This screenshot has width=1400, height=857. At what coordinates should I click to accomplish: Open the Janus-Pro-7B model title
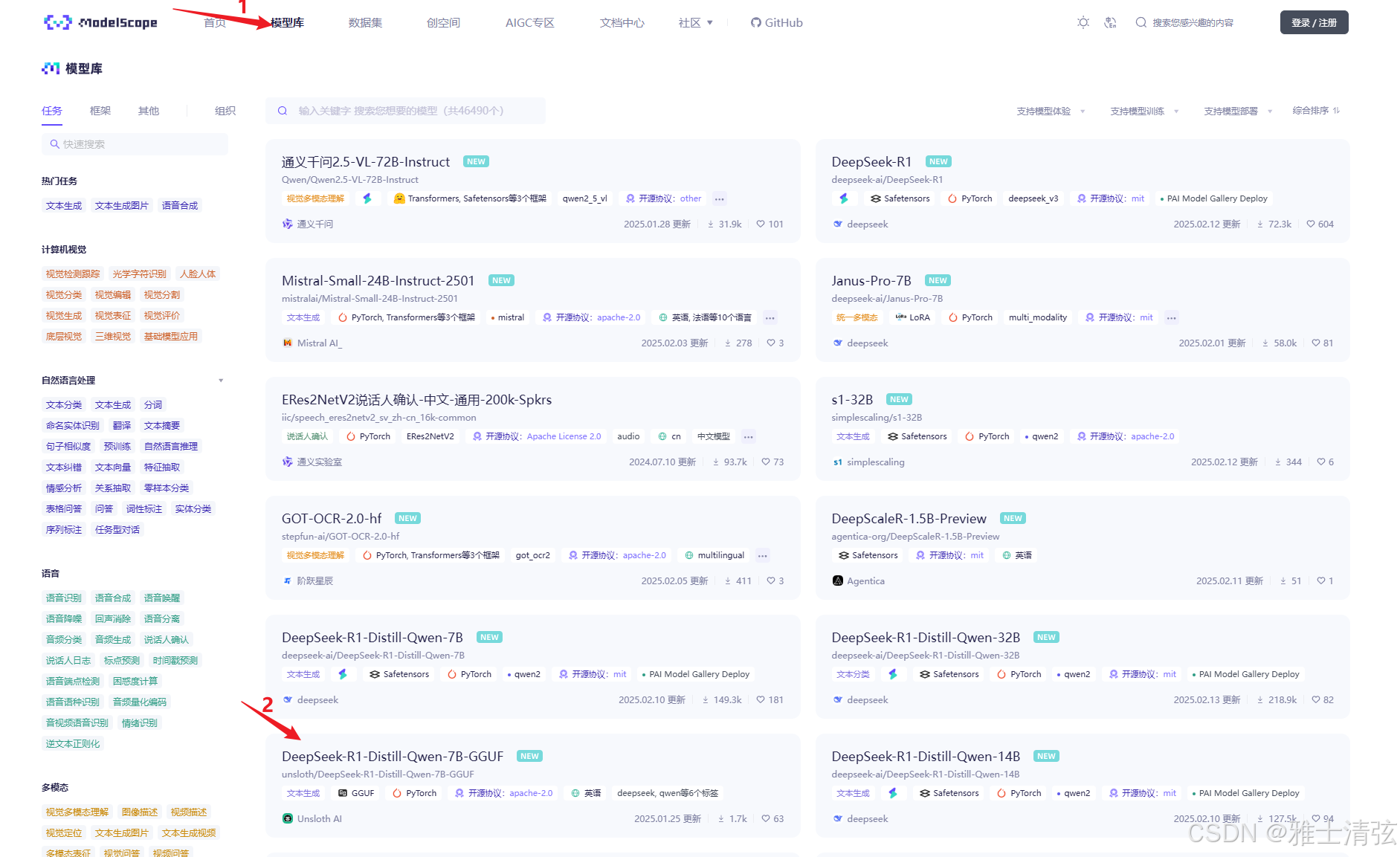click(x=871, y=281)
